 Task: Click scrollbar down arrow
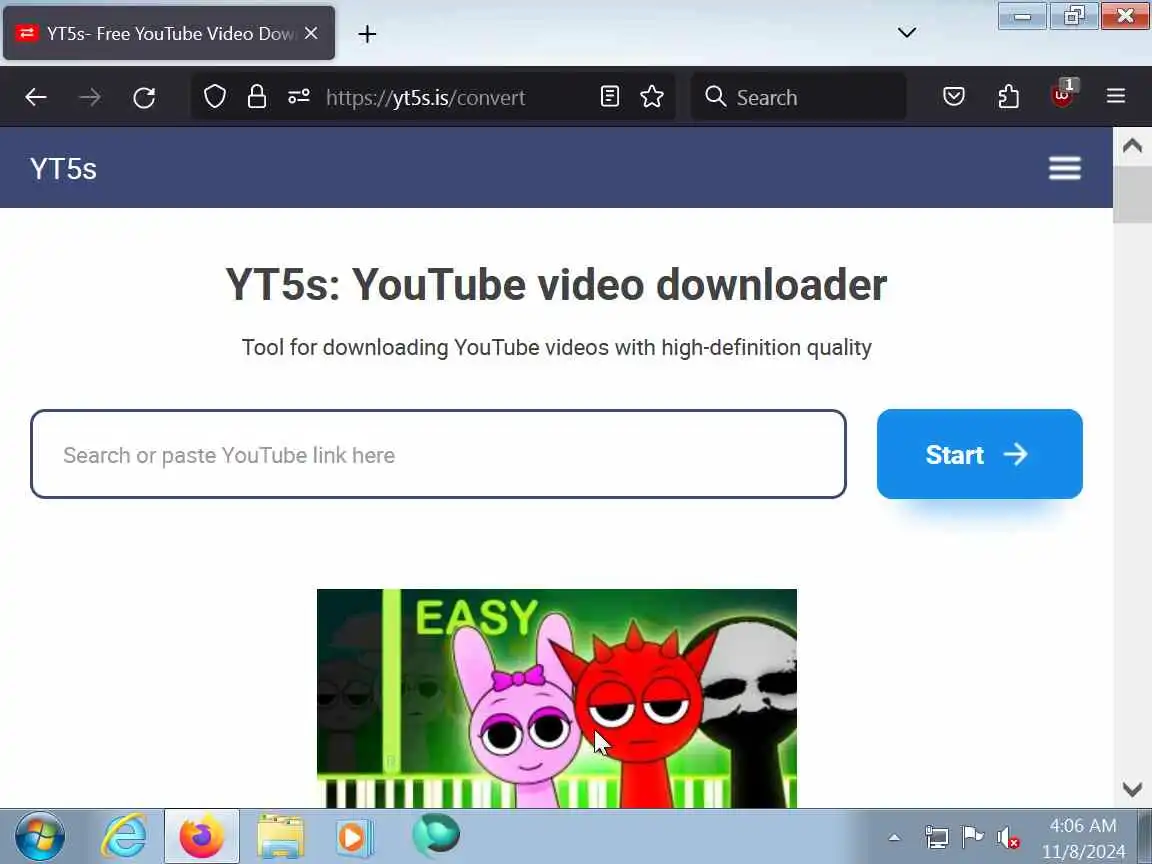(x=1132, y=789)
